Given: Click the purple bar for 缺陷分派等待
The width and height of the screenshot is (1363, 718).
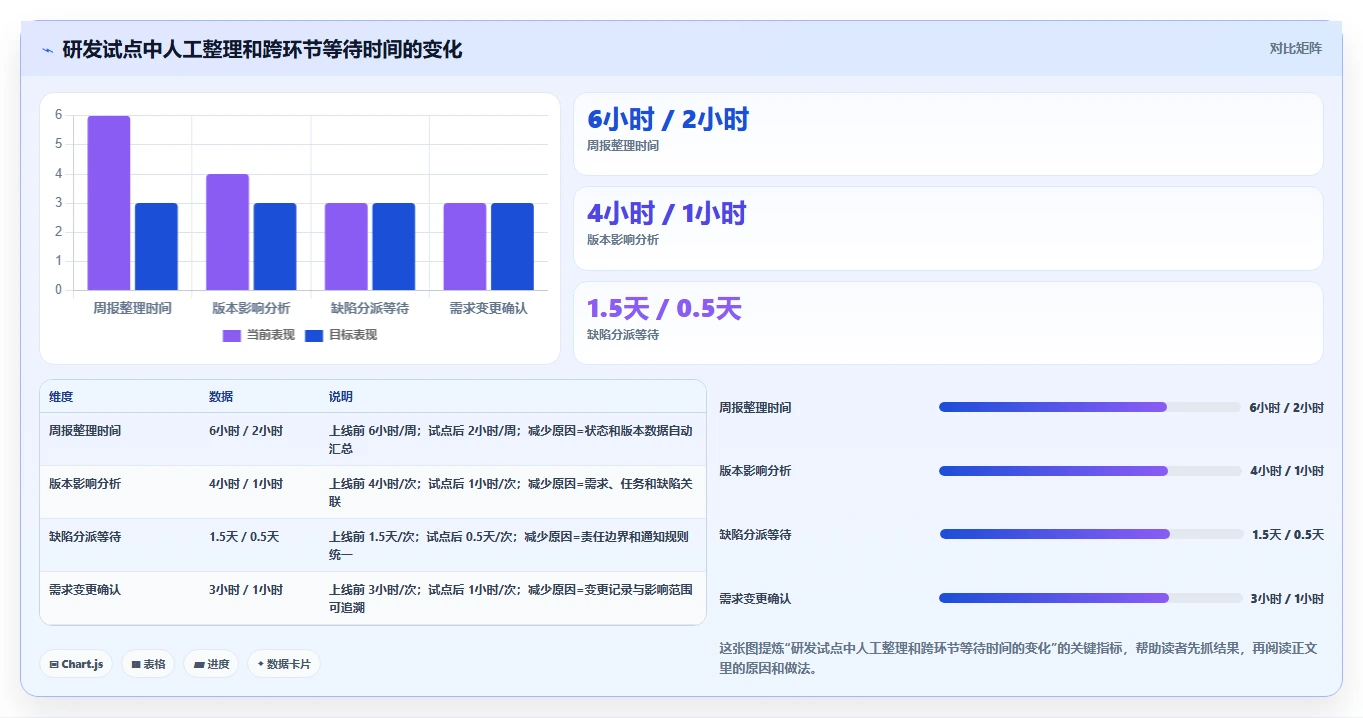Looking at the screenshot, I should click(x=346, y=247).
